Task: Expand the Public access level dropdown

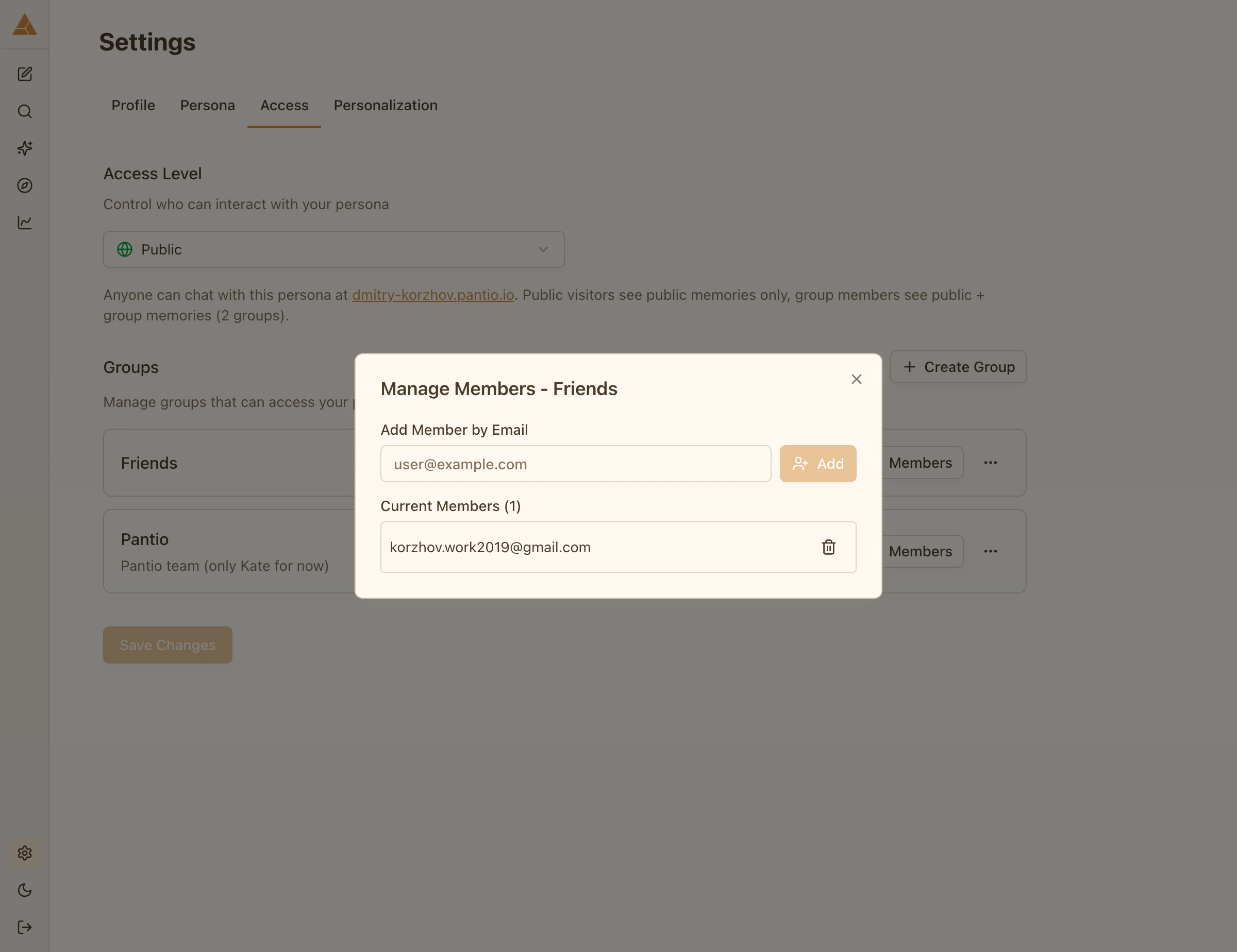Action: [x=333, y=250]
